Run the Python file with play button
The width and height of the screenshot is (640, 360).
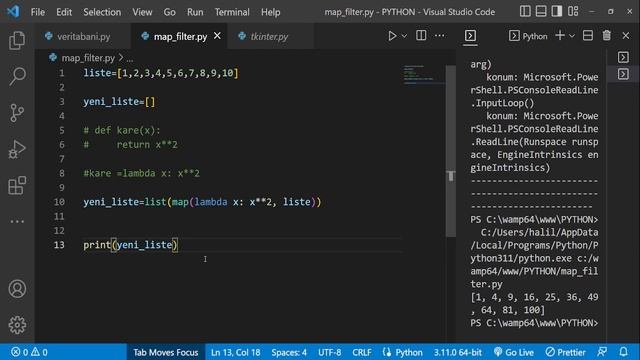(392, 36)
